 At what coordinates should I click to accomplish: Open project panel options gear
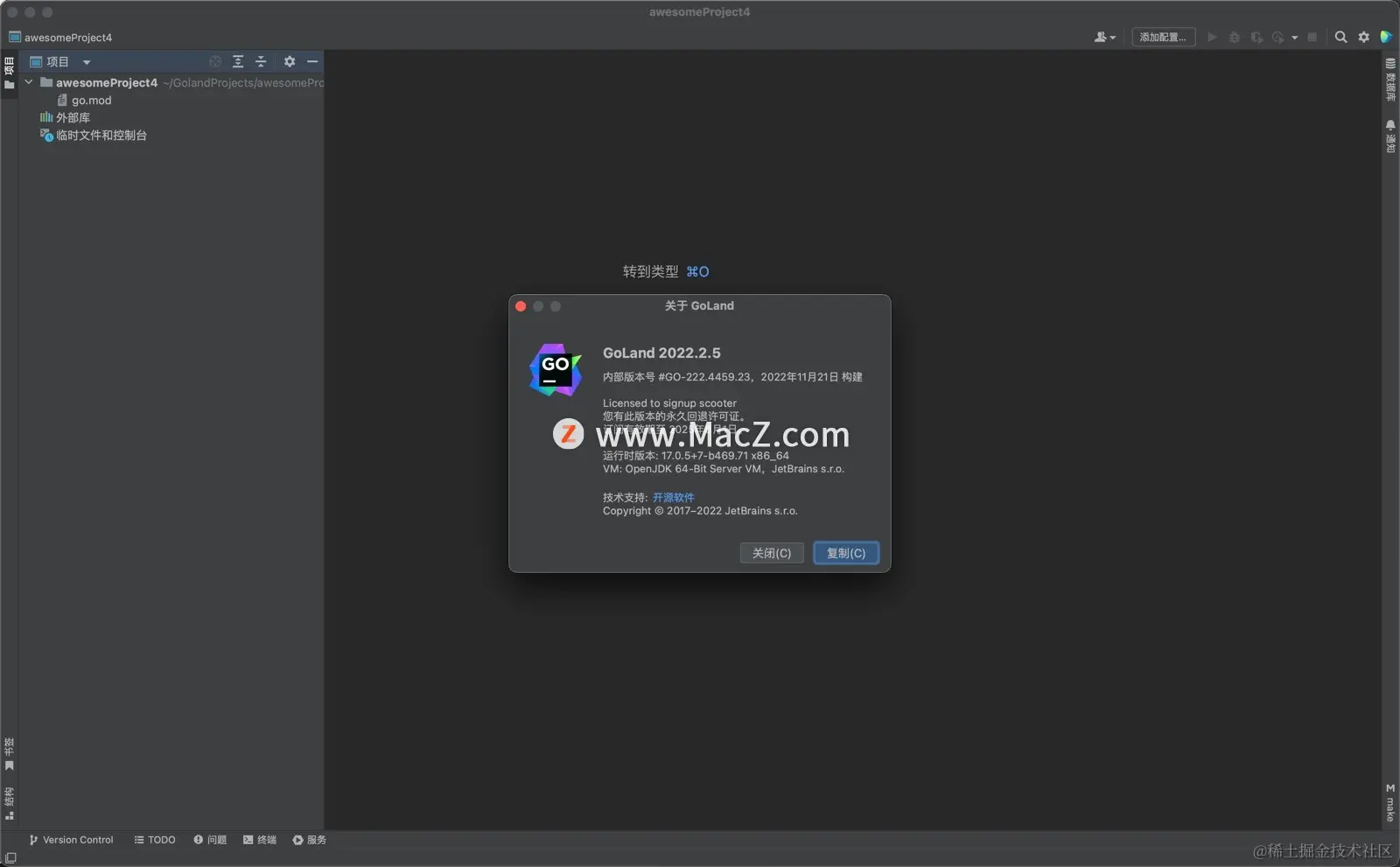point(290,61)
